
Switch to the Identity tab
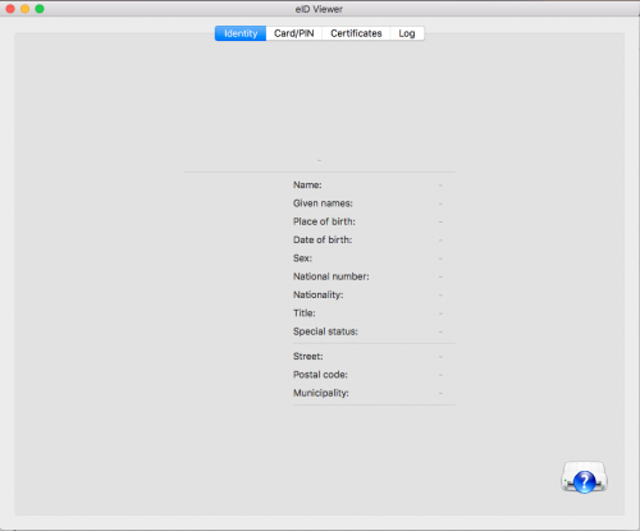[x=240, y=33]
